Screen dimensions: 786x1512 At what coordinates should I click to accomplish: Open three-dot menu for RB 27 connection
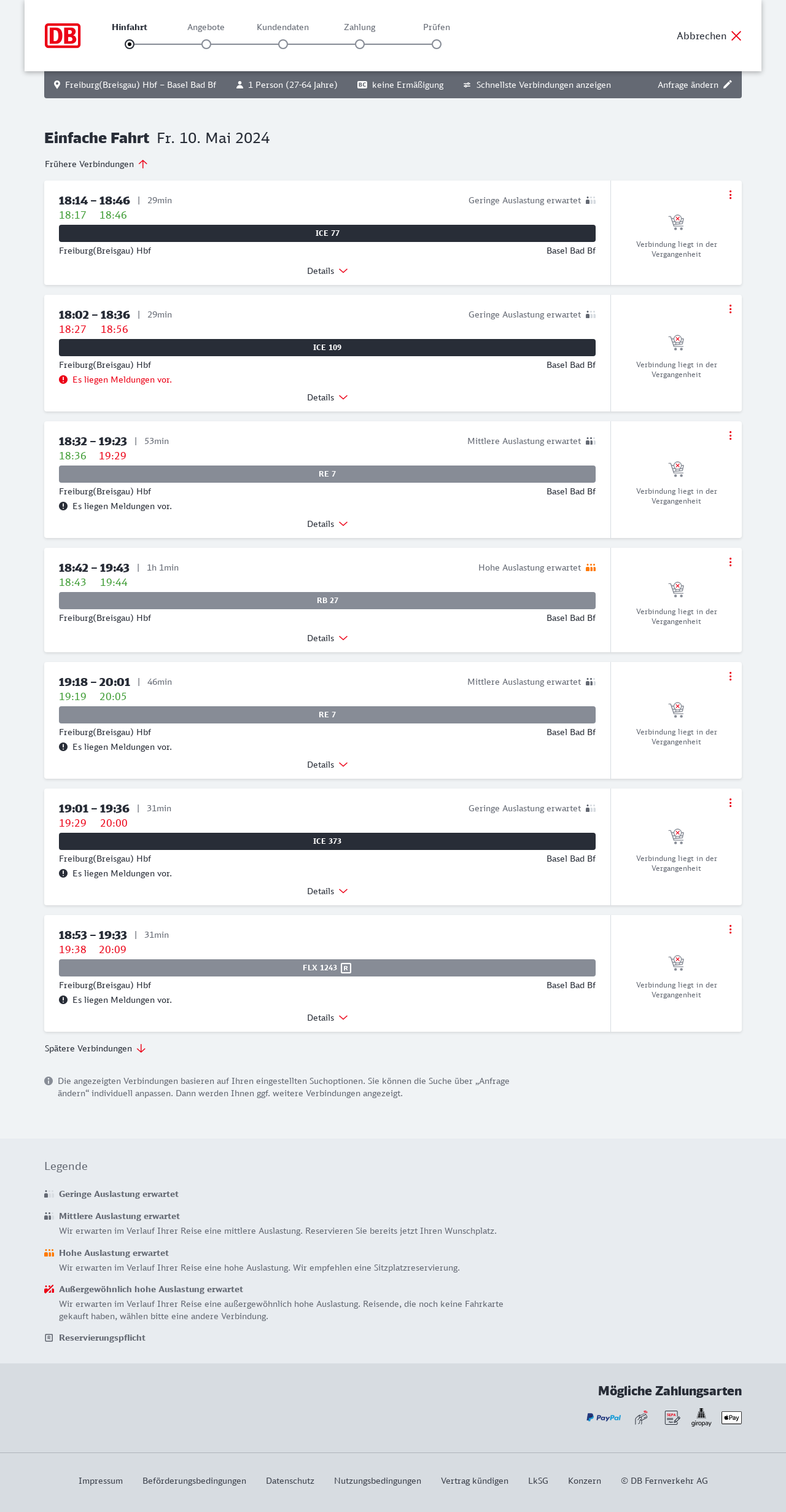730,562
